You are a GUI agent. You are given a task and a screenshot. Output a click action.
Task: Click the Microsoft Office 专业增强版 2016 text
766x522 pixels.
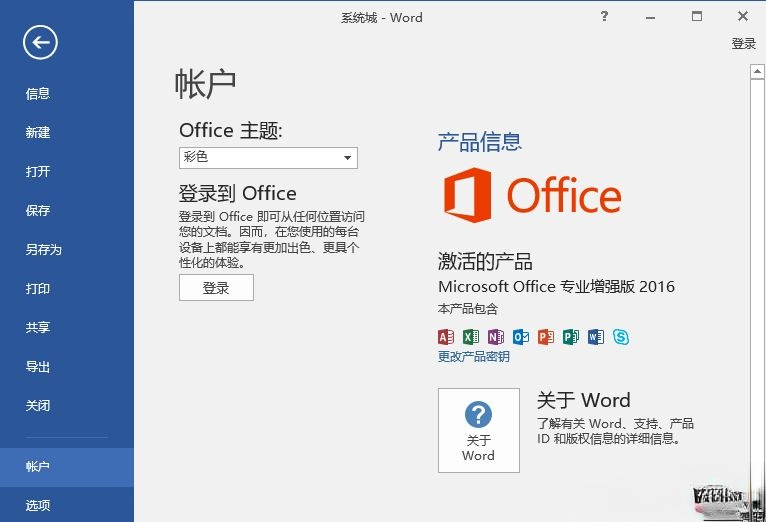[x=556, y=286]
